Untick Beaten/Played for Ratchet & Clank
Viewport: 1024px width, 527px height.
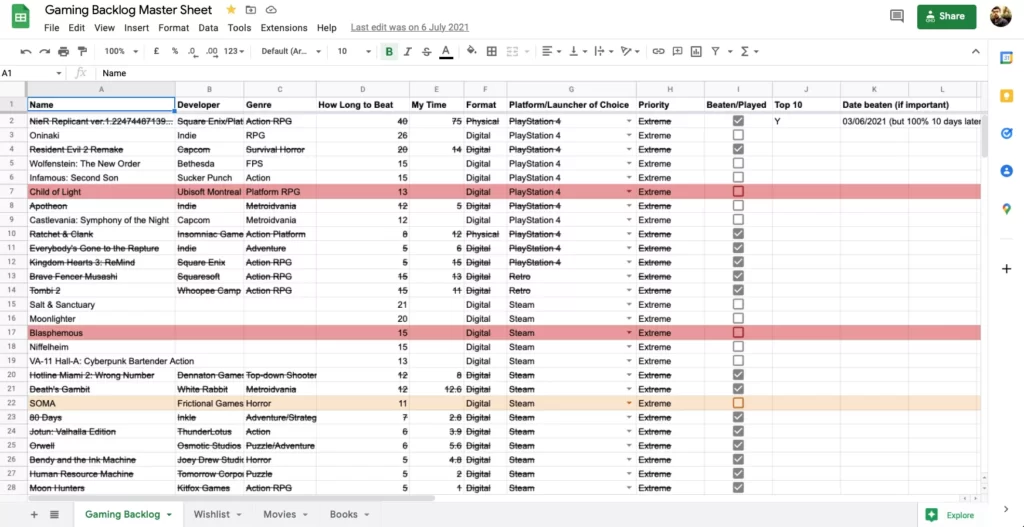click(x=738, y=234)
